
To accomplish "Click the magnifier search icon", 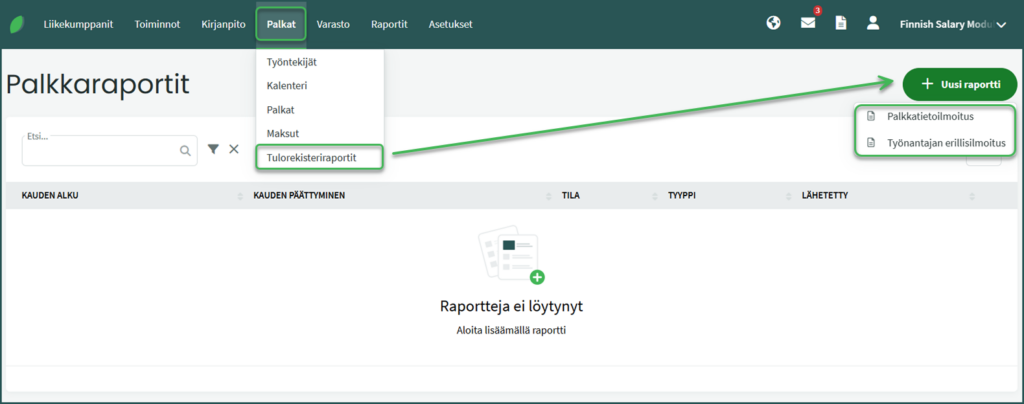I will pos(185,150).
